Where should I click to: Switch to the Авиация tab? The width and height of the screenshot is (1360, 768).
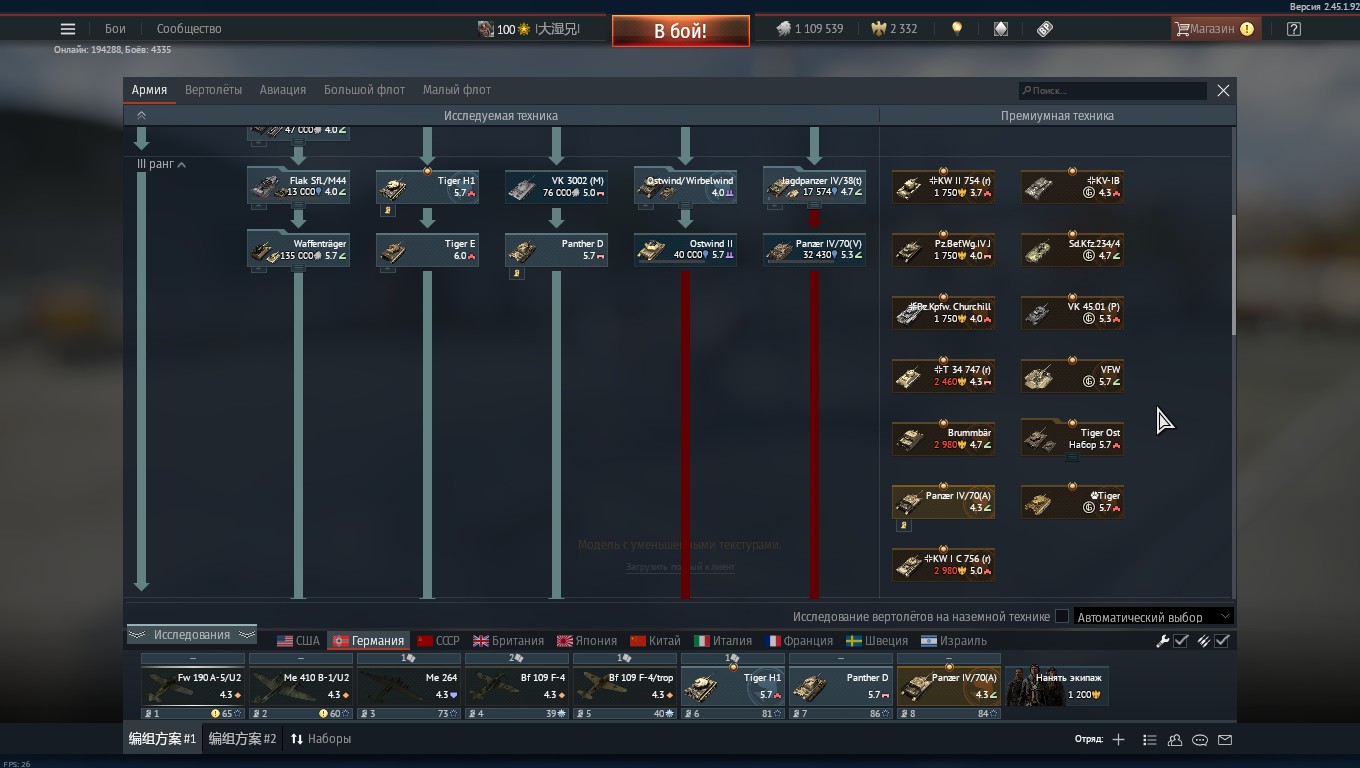[x=283, y=90]
